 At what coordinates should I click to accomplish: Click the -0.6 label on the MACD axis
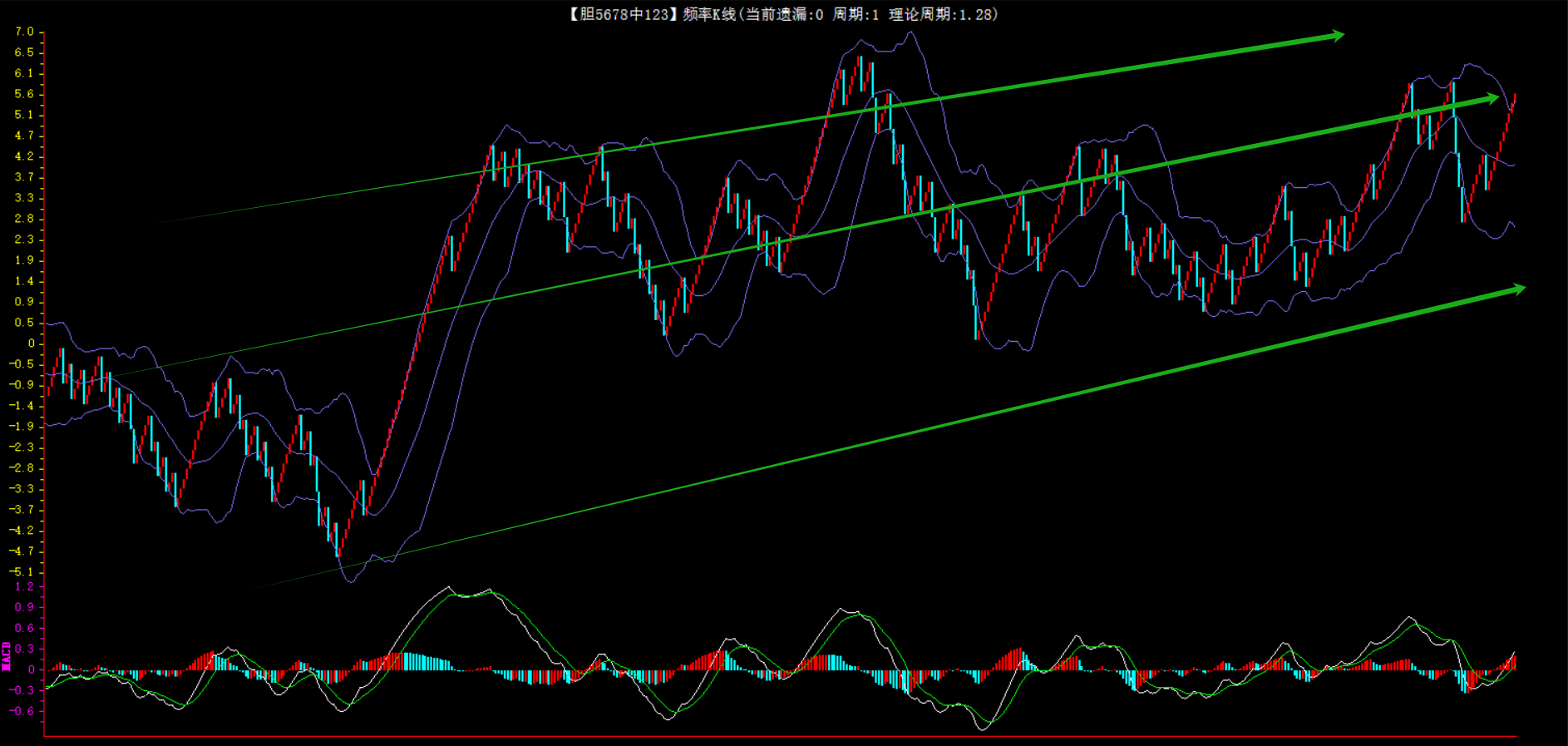[x=22, y=711]
